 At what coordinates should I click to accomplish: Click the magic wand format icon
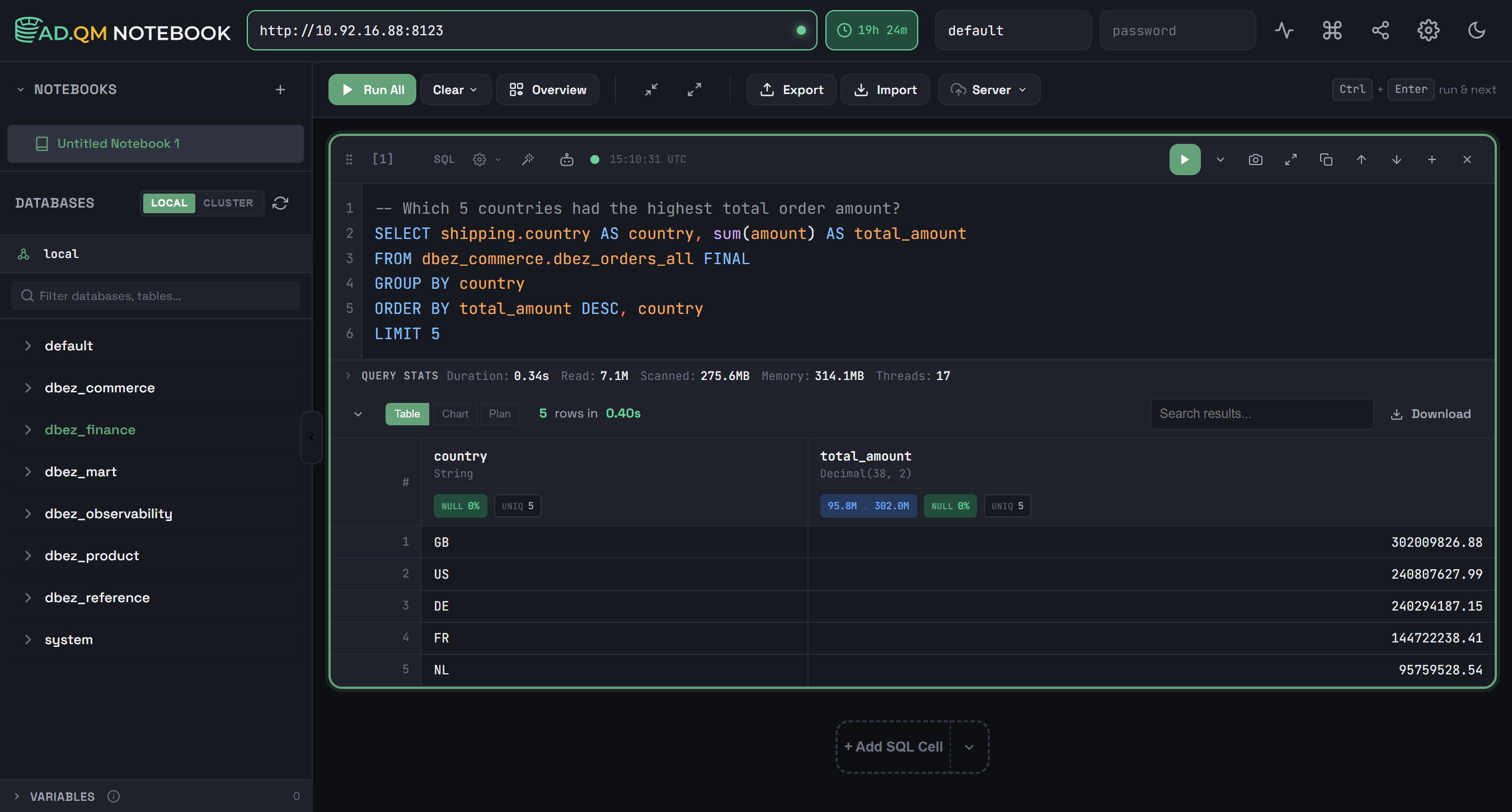point(528,159)
